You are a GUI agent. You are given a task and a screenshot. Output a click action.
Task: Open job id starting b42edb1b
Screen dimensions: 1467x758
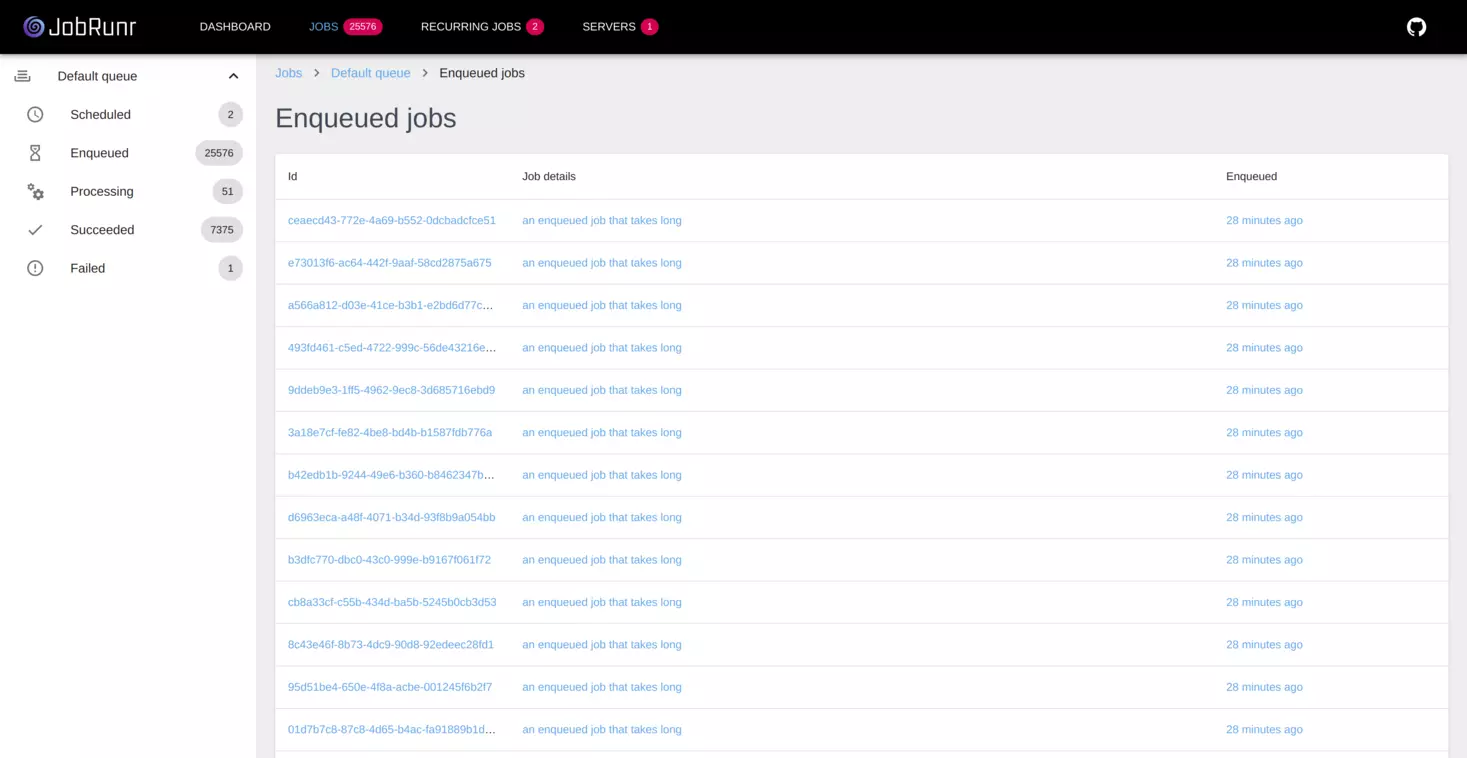coord(392,475)
